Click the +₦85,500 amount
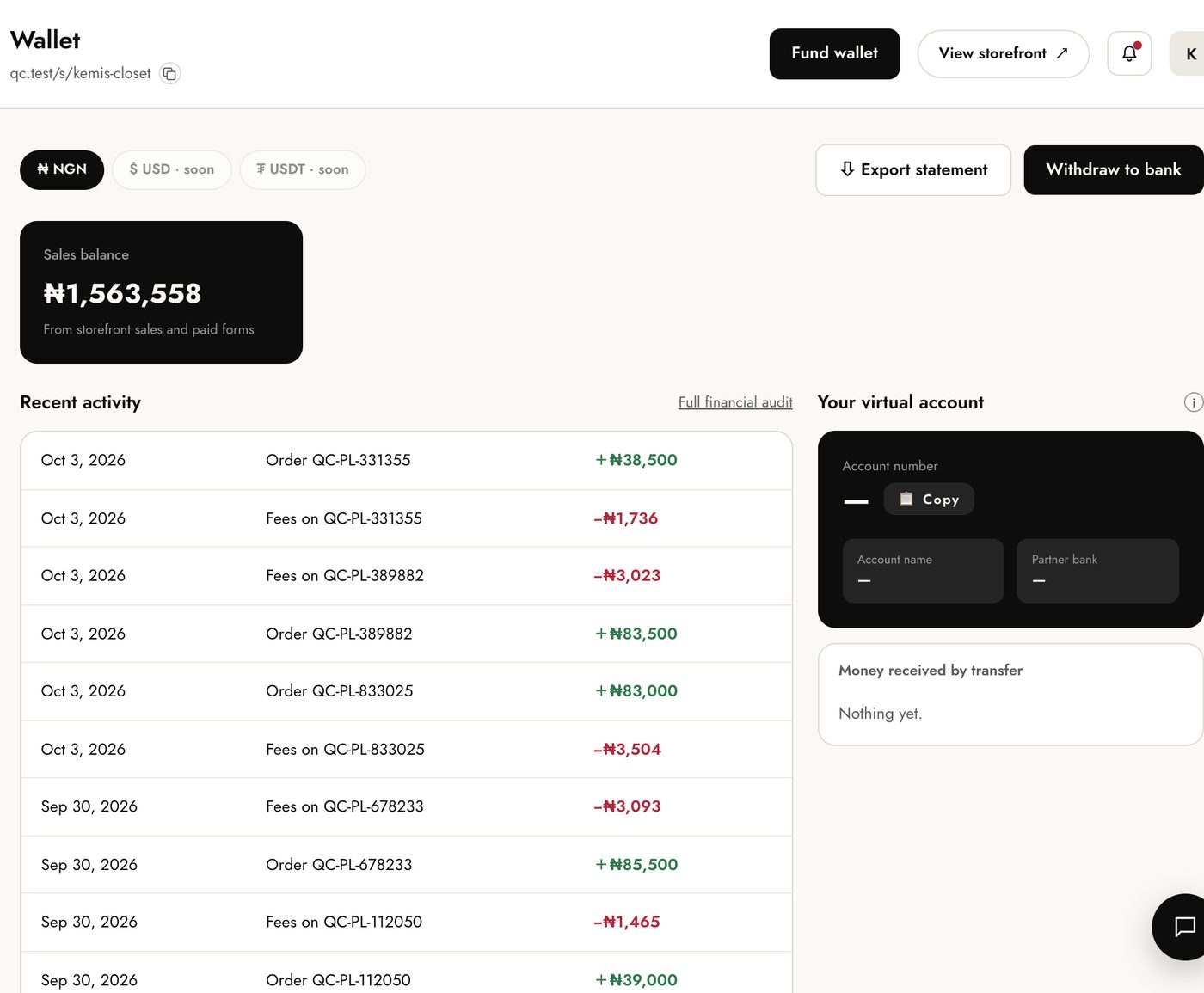 [636, 865]
